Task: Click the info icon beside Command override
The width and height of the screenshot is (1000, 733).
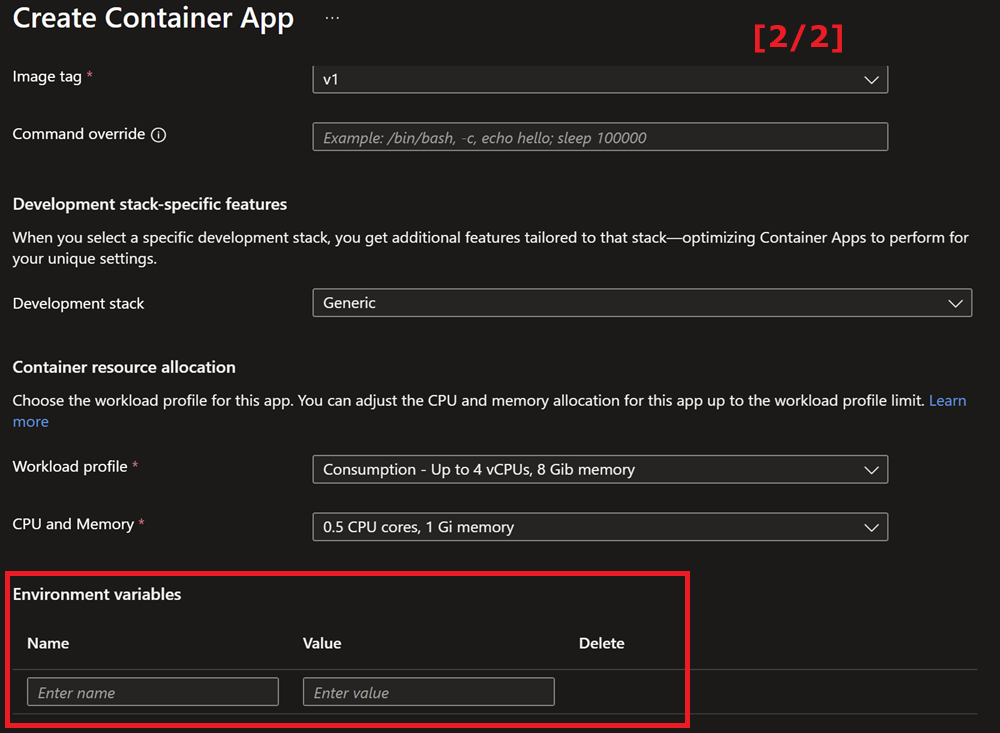Action: coord(159,133)
